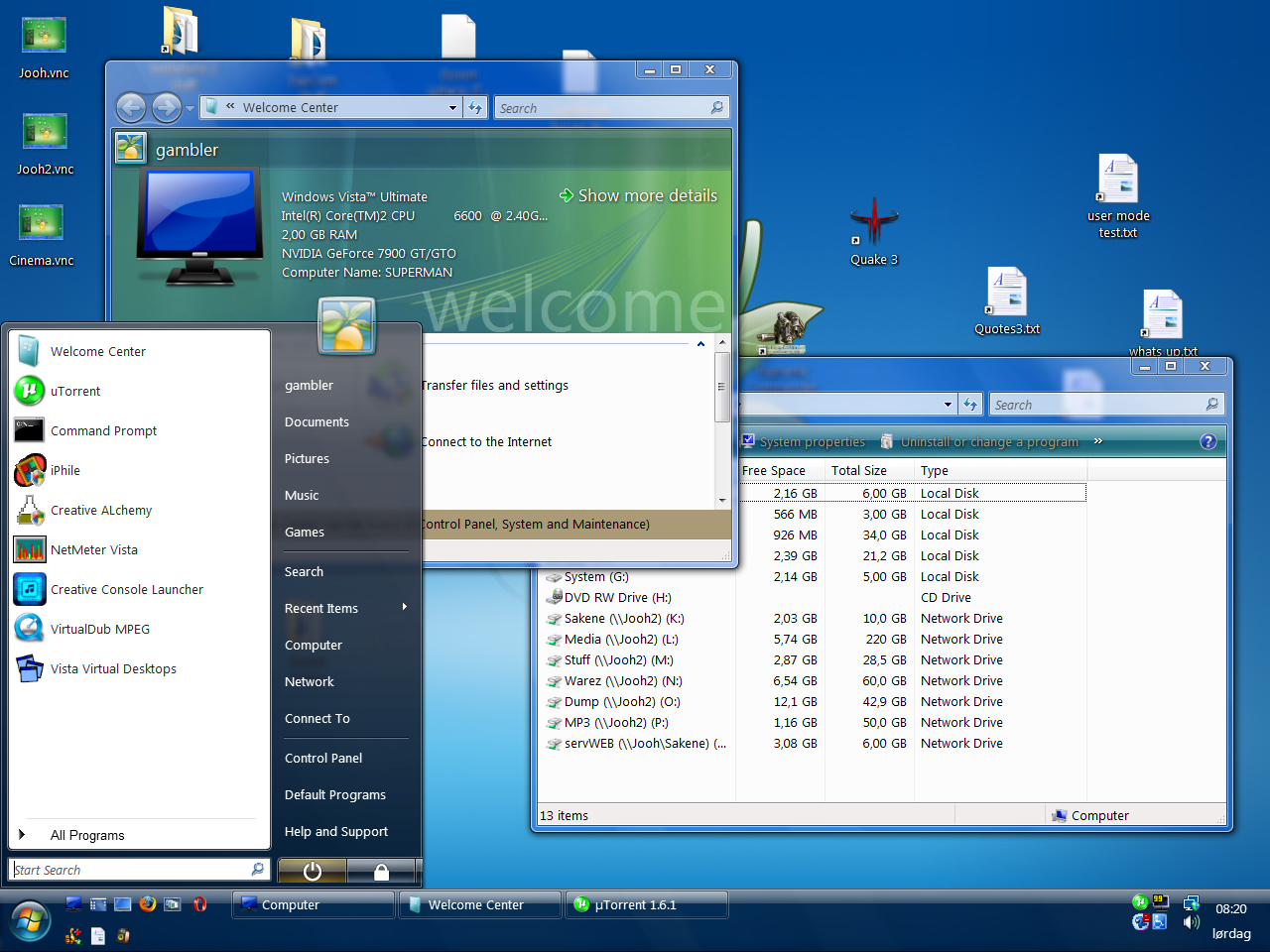The image size is (1270, 952).
Task: Open Documents from the Start menu
Action: click(317, 421)
